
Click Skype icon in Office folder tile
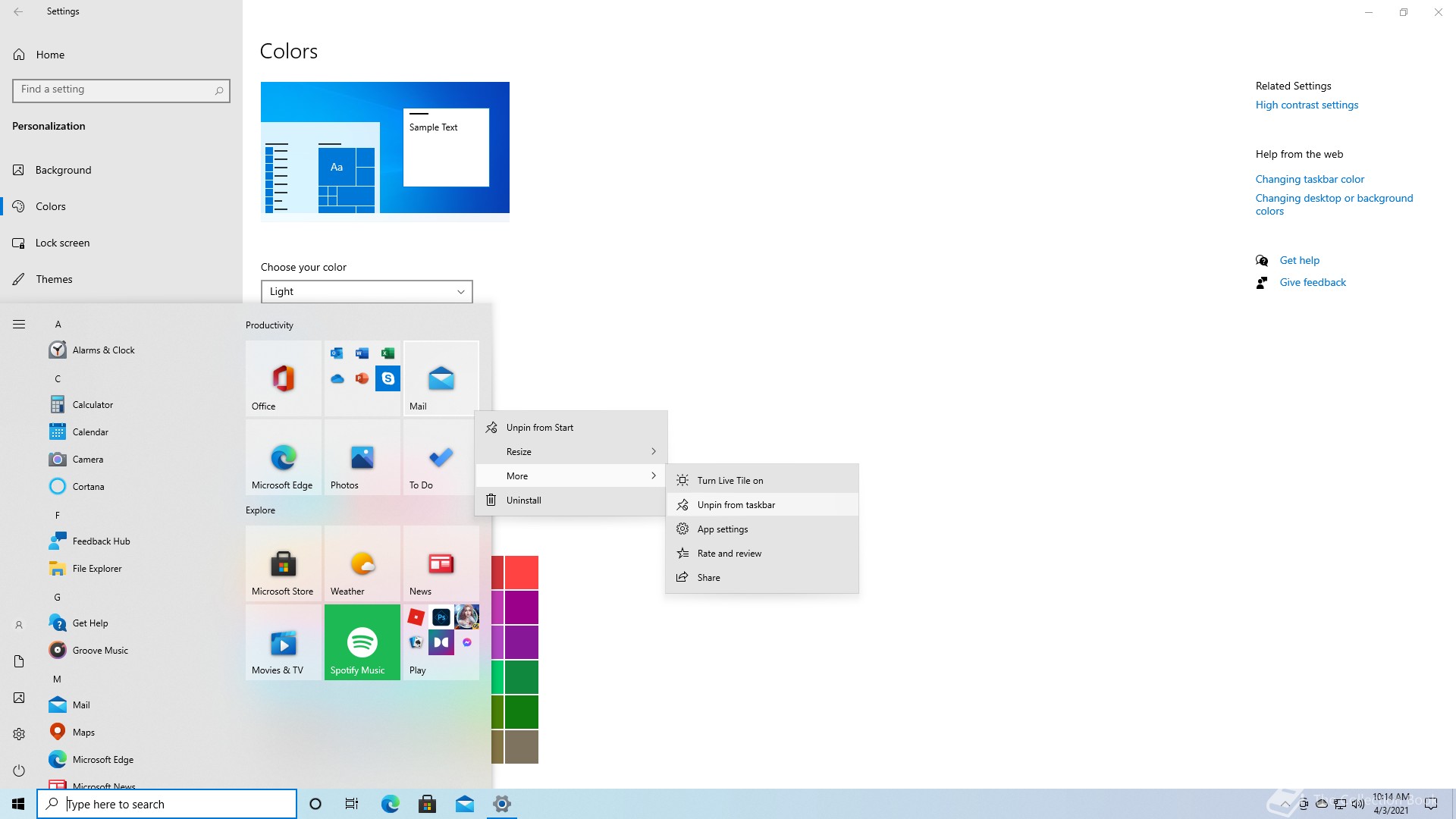coord(388,378)
